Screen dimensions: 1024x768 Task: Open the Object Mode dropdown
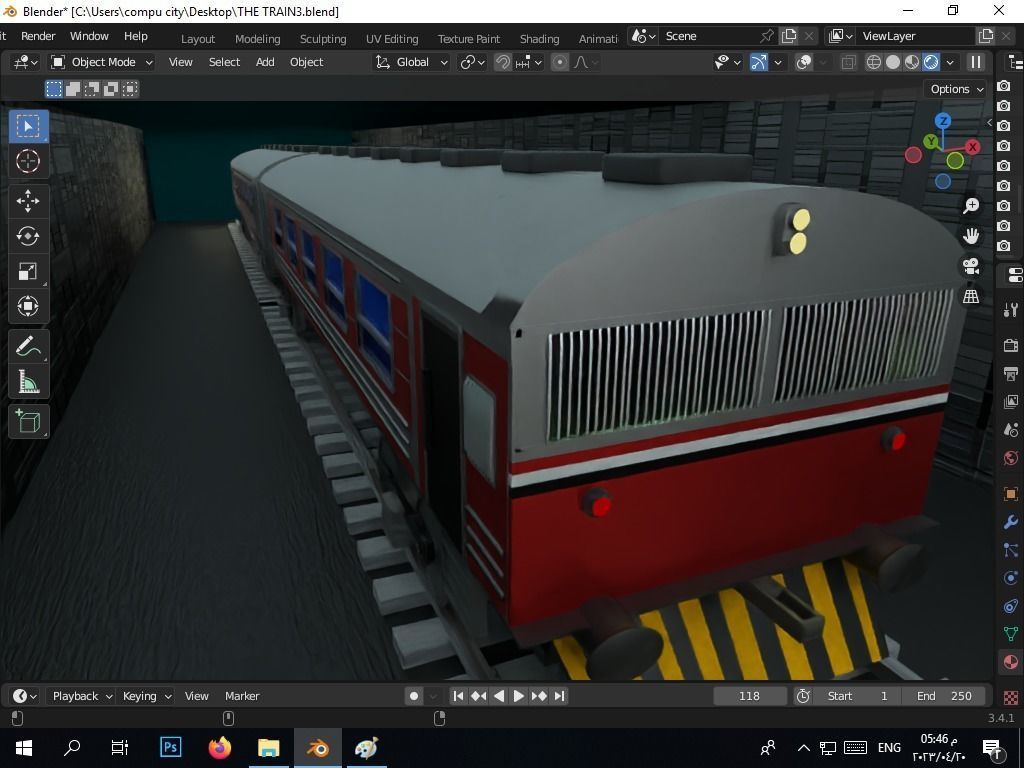(103, 62)
